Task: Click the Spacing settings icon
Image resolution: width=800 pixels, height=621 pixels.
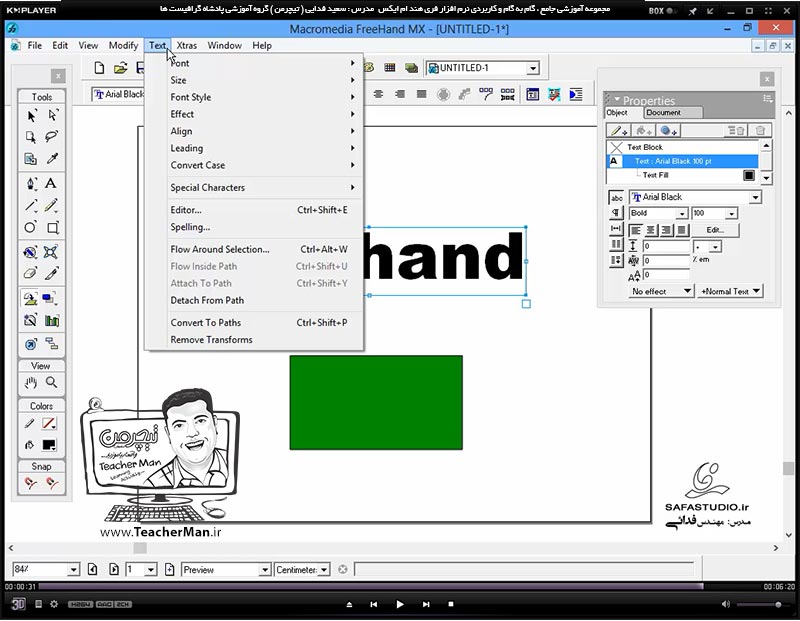Action: click(616, 228)
